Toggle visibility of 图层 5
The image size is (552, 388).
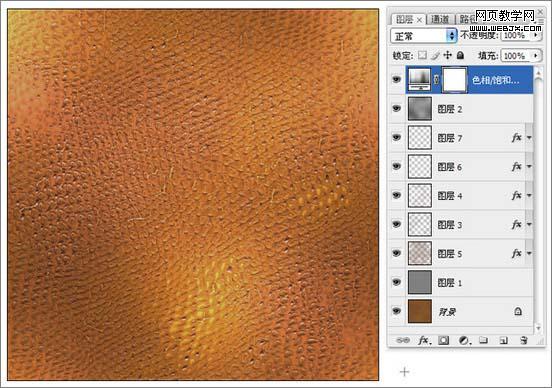[x=397, y=253]
